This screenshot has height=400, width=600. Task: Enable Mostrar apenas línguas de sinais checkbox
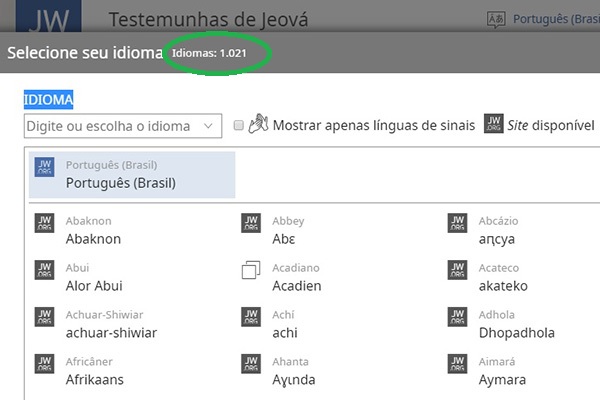(x=238, y=125)
